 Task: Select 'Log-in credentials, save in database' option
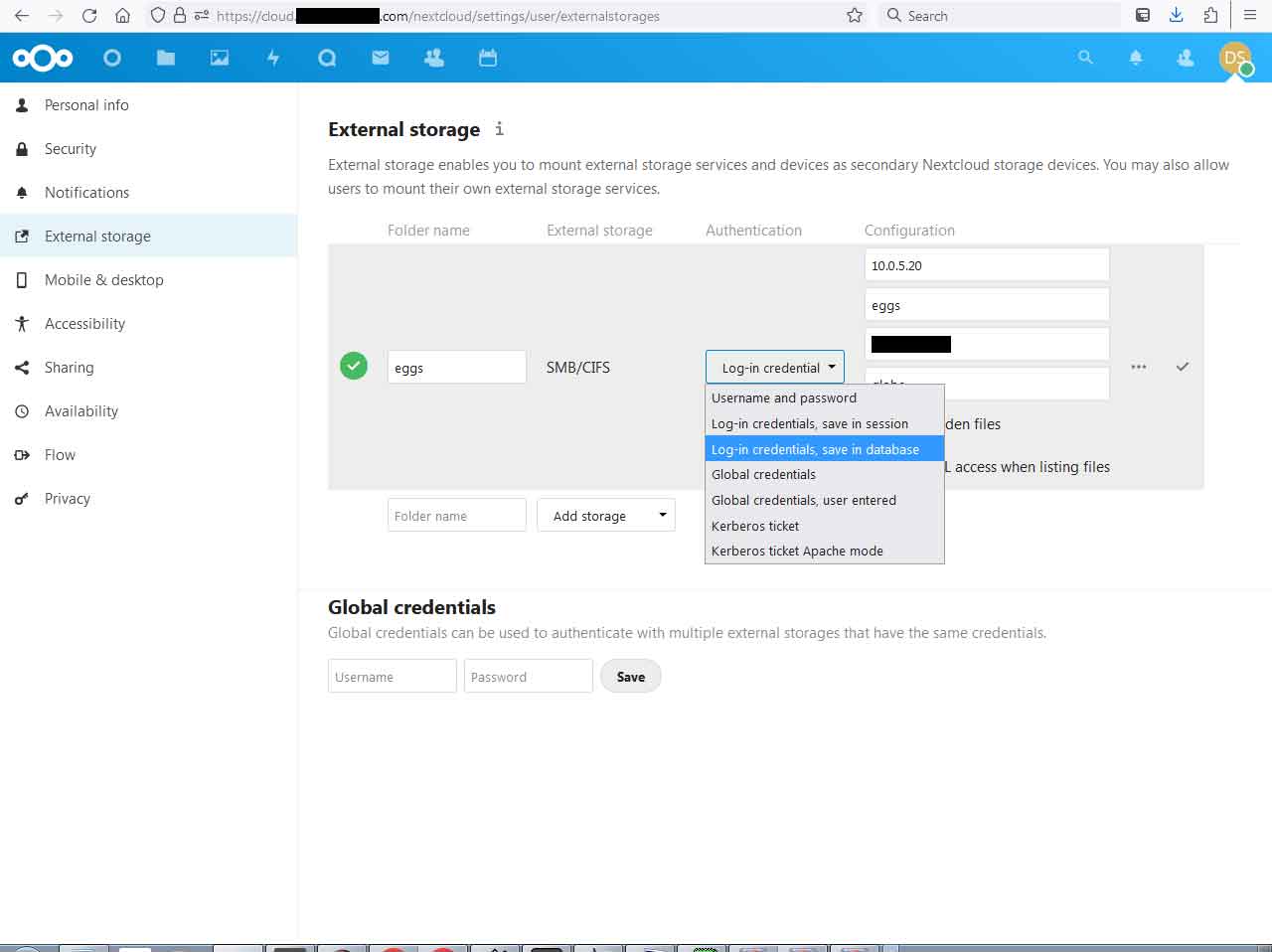pyautogui.click(x=815, y=449)
